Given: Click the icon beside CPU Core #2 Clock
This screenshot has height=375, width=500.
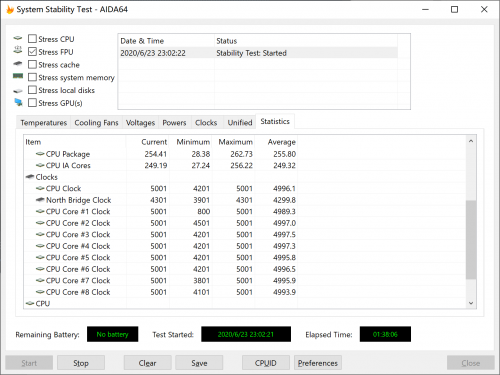Looking at the screenshot, I should click(x=40, y=223).
